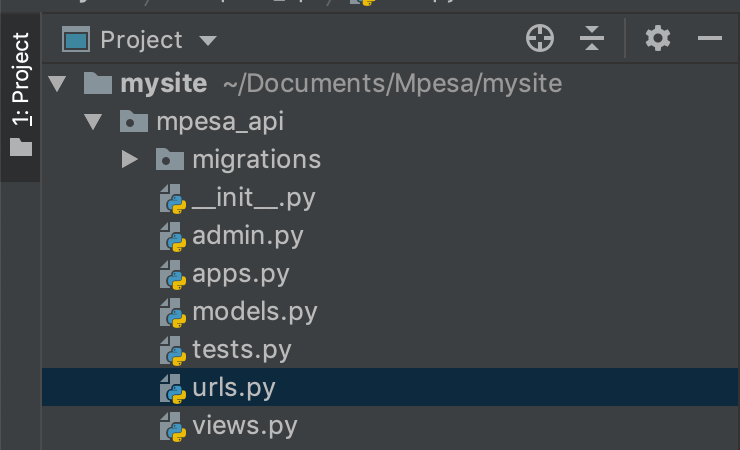
Task: Select the admin.py file name
Action: [x=248, y=236]
